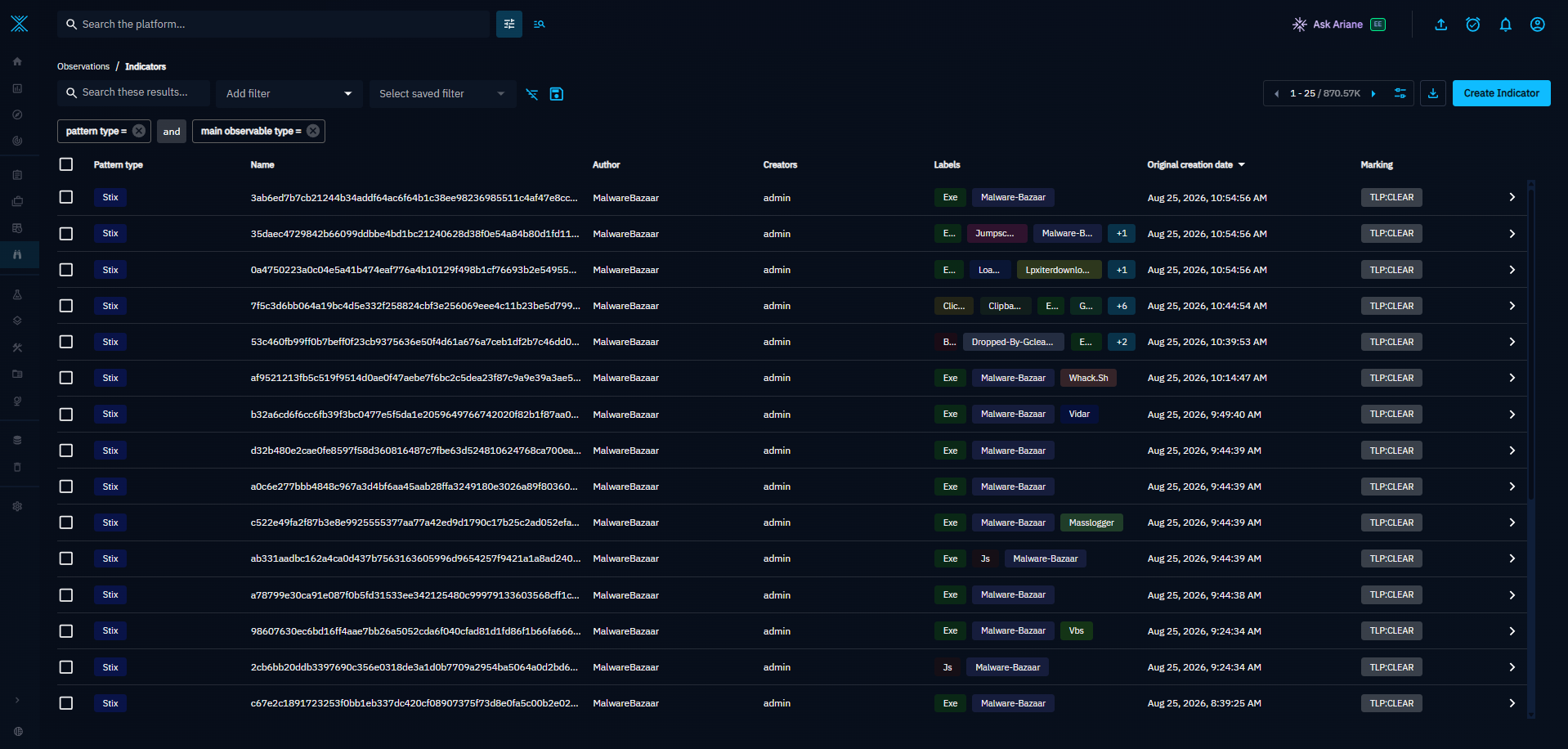1568x749 pixels.
Task: Open notifications bell
Action: pyautogui.click(x=1506, y=25)
